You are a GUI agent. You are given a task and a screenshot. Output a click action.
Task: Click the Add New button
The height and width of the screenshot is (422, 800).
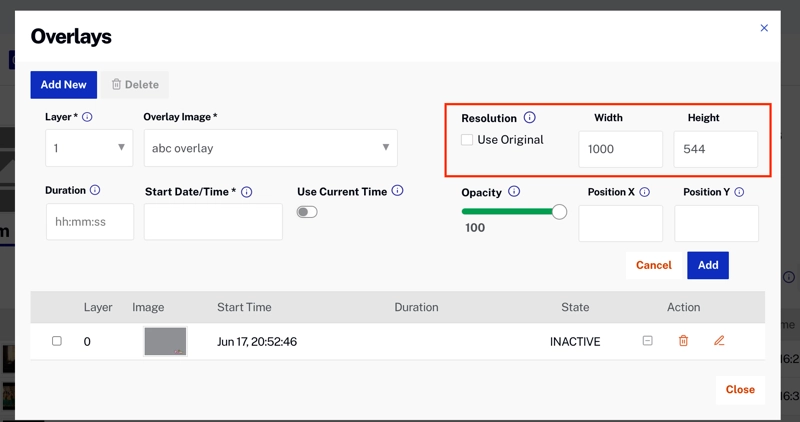click(x=63, y=85)
